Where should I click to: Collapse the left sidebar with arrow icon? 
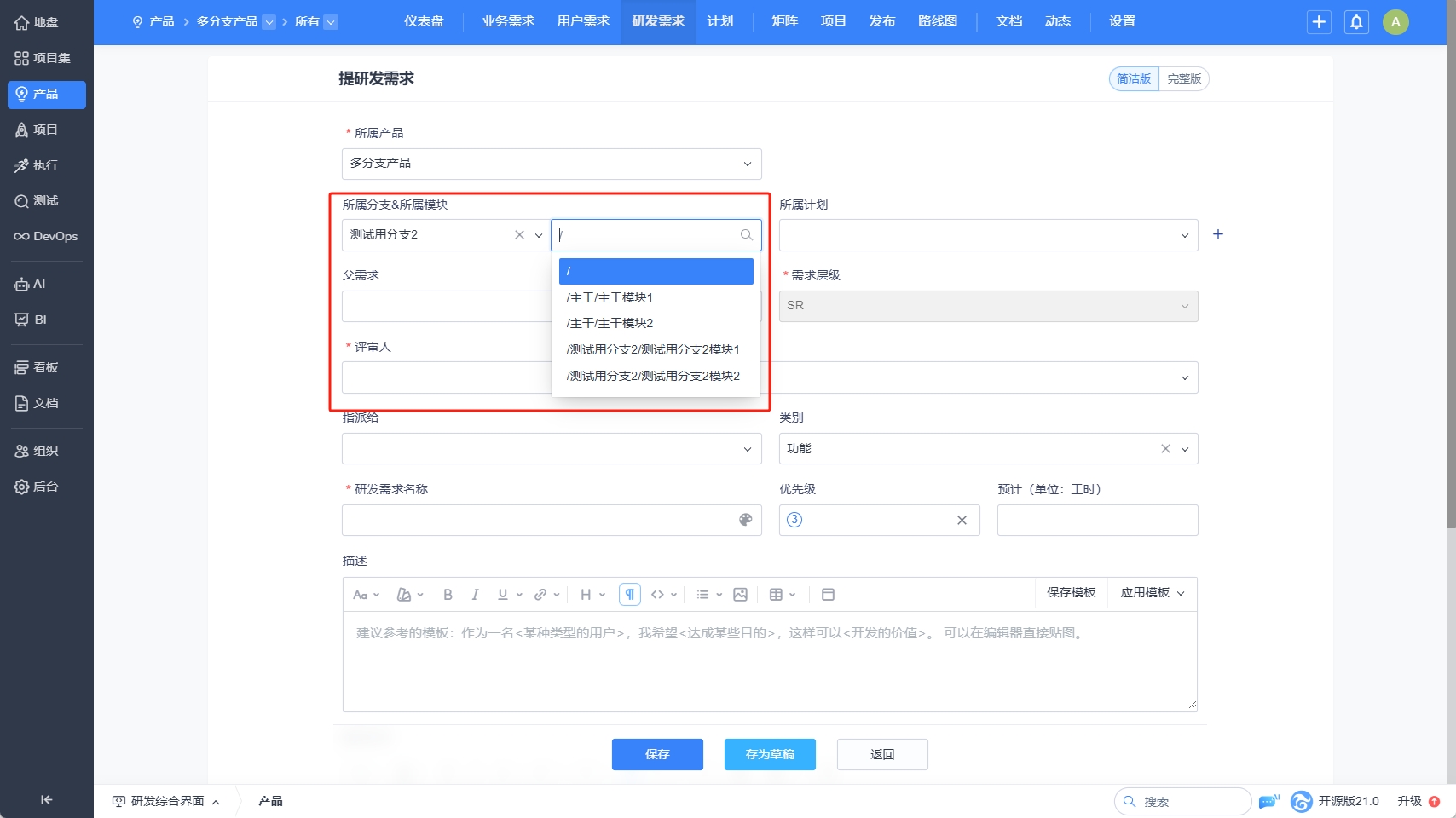pyautogui.click(x=46, y=799)
